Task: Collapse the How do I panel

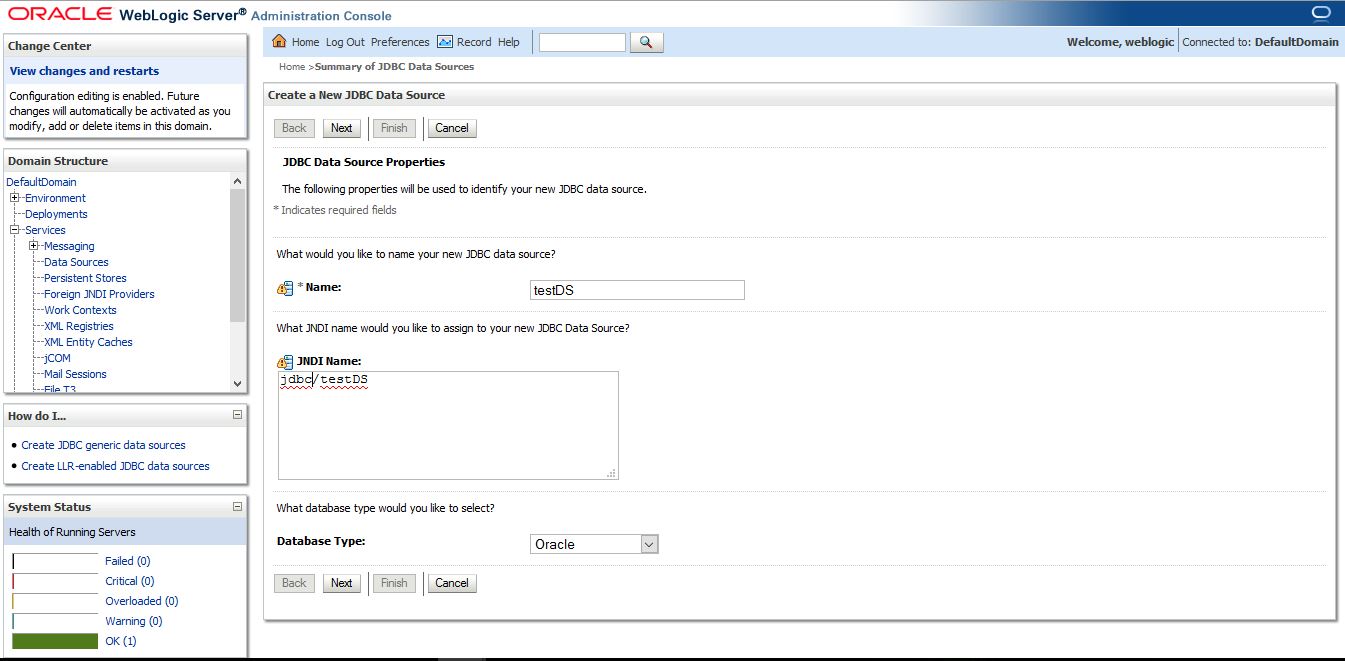Action: (237, 414)
